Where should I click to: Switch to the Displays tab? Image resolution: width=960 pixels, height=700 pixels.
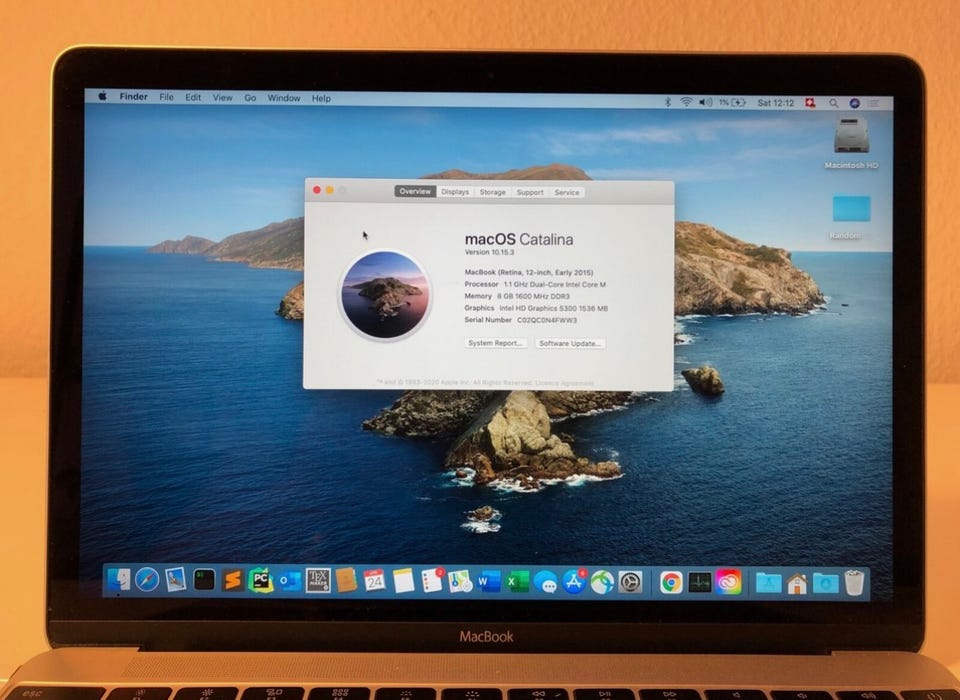pos(455,192)
